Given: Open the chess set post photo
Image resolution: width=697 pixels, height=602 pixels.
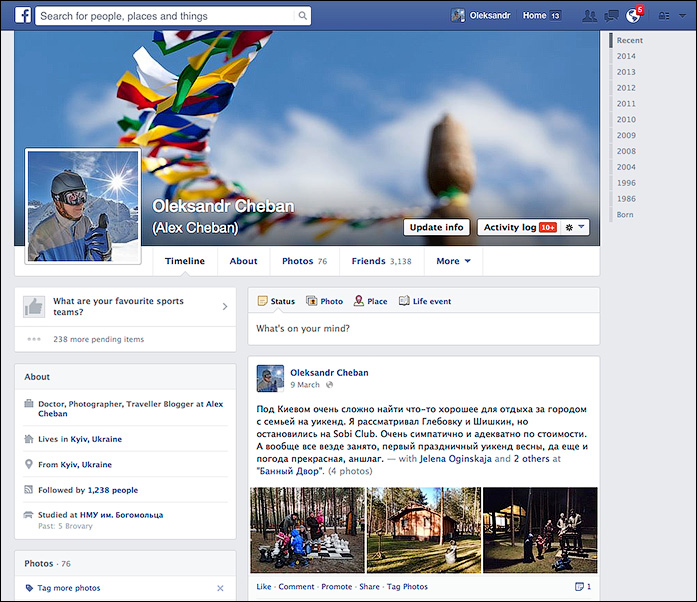Looking at the screenshot, I should pos(307,530).
